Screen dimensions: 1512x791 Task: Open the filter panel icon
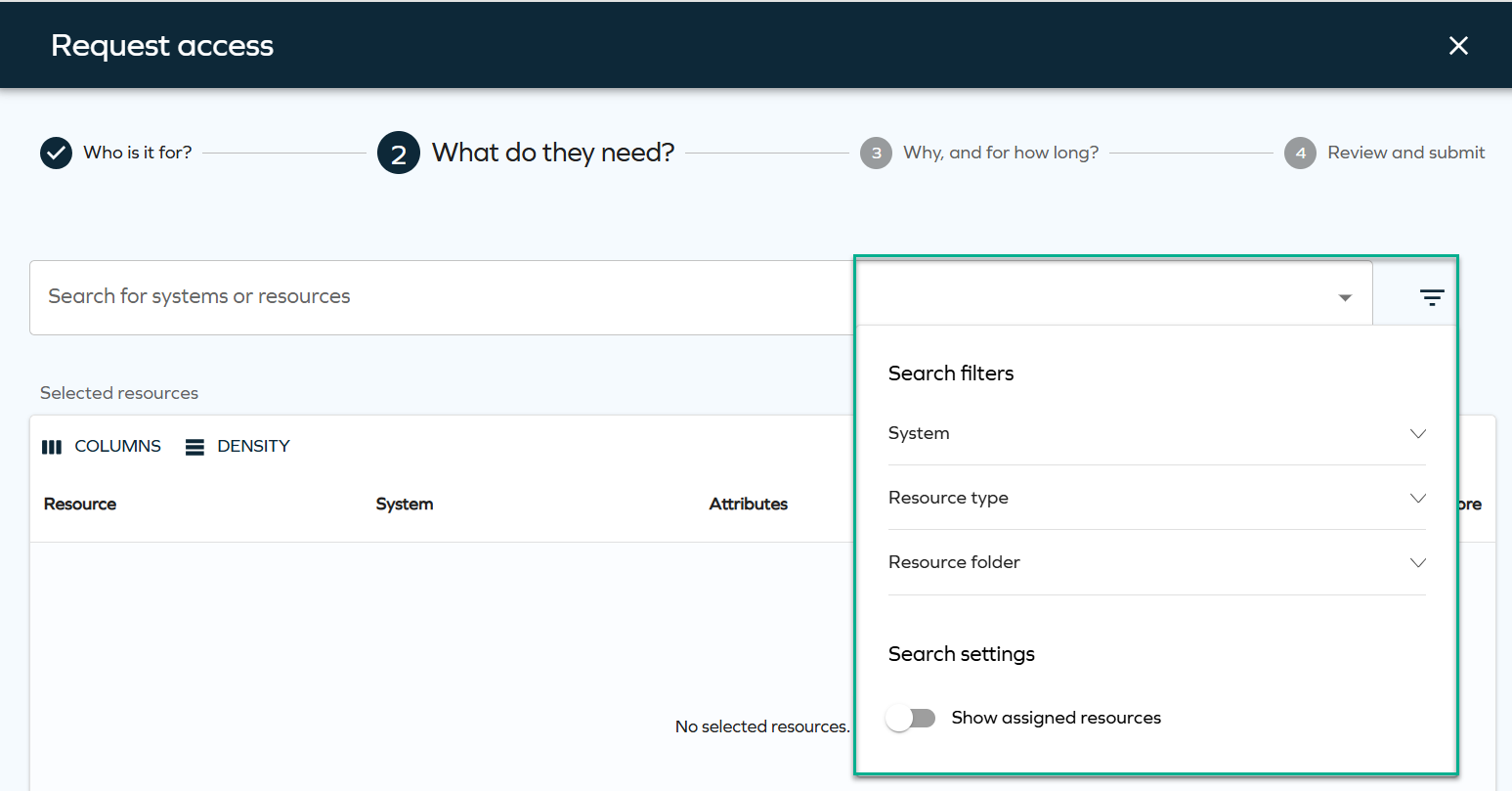pos(1431,296)
